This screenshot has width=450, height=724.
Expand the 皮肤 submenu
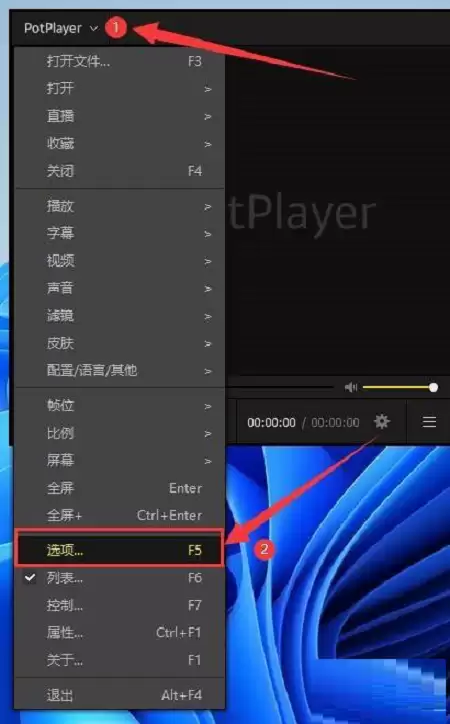click(120, 343)
